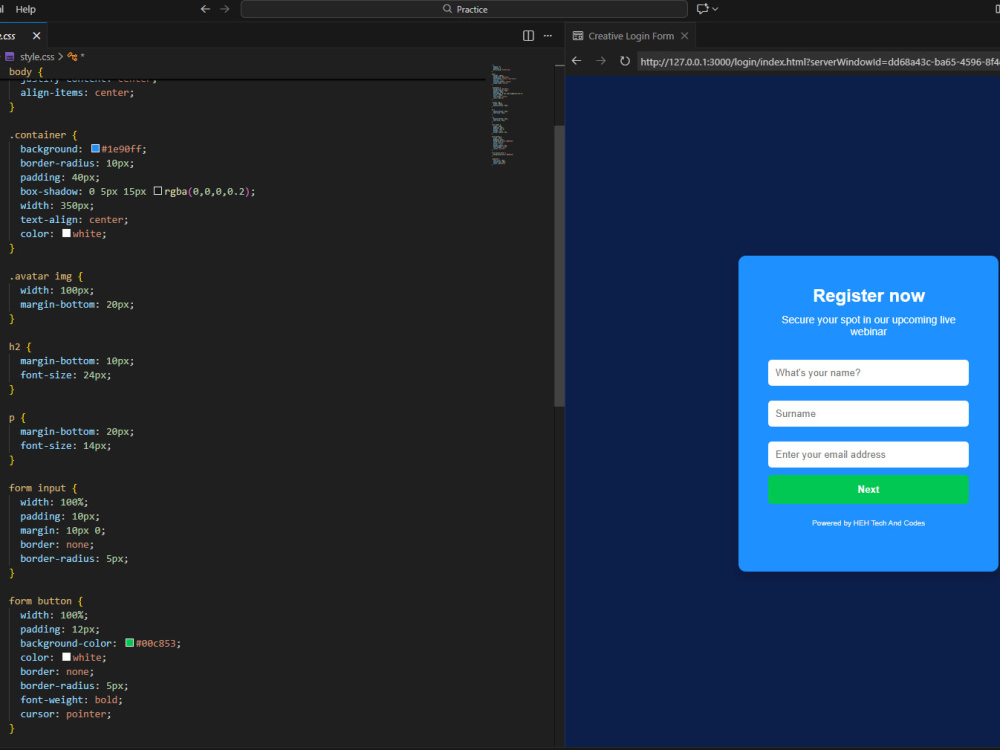Select the sticky body { scope line
The height and width of the screenshot is (750, 1000).
[x=26, y=71]
